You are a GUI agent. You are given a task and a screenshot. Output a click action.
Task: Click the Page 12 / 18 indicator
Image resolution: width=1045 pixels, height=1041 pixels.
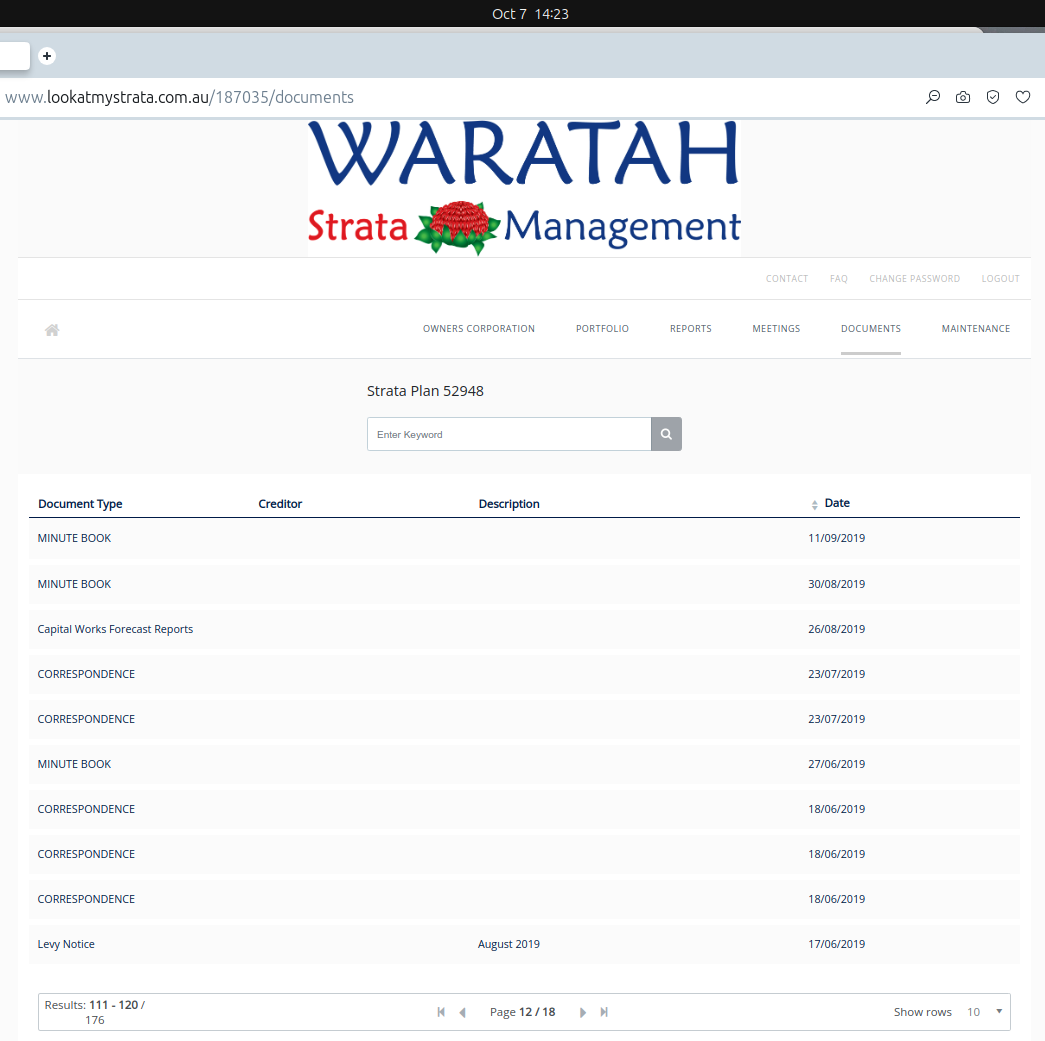tap(522, 1012)
